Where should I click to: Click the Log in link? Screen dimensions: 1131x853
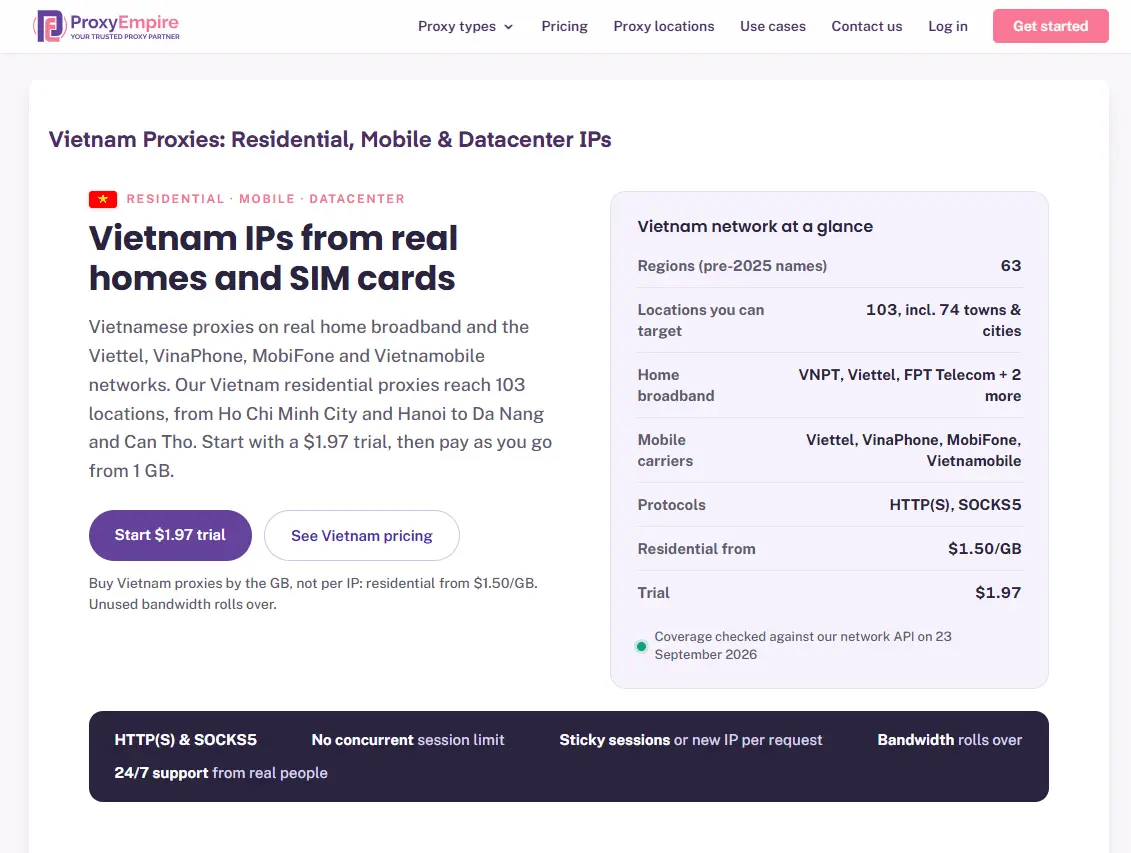pos(947,26)
